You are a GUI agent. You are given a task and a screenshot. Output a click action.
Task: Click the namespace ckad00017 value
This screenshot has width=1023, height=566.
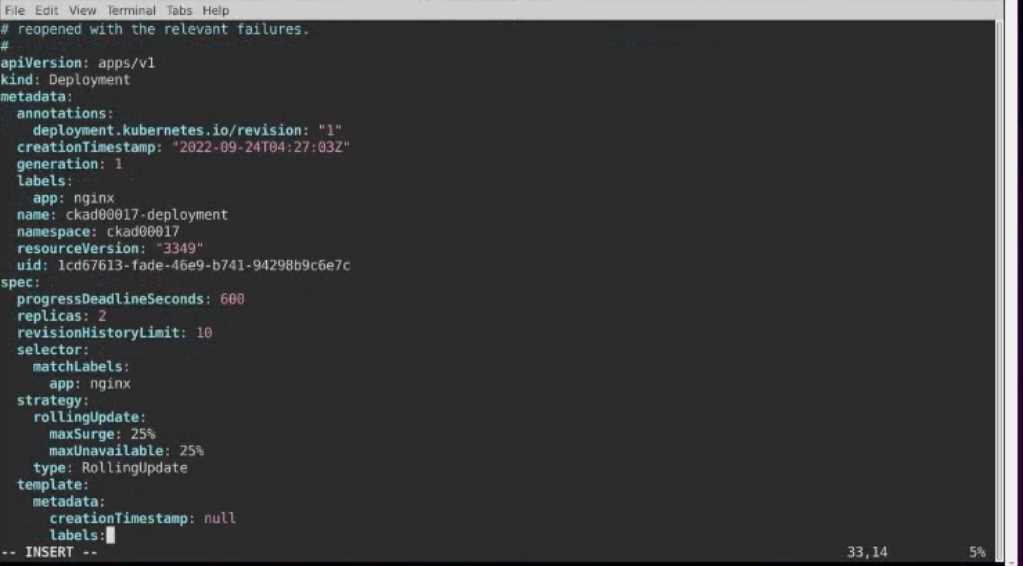tap(143, 231)
